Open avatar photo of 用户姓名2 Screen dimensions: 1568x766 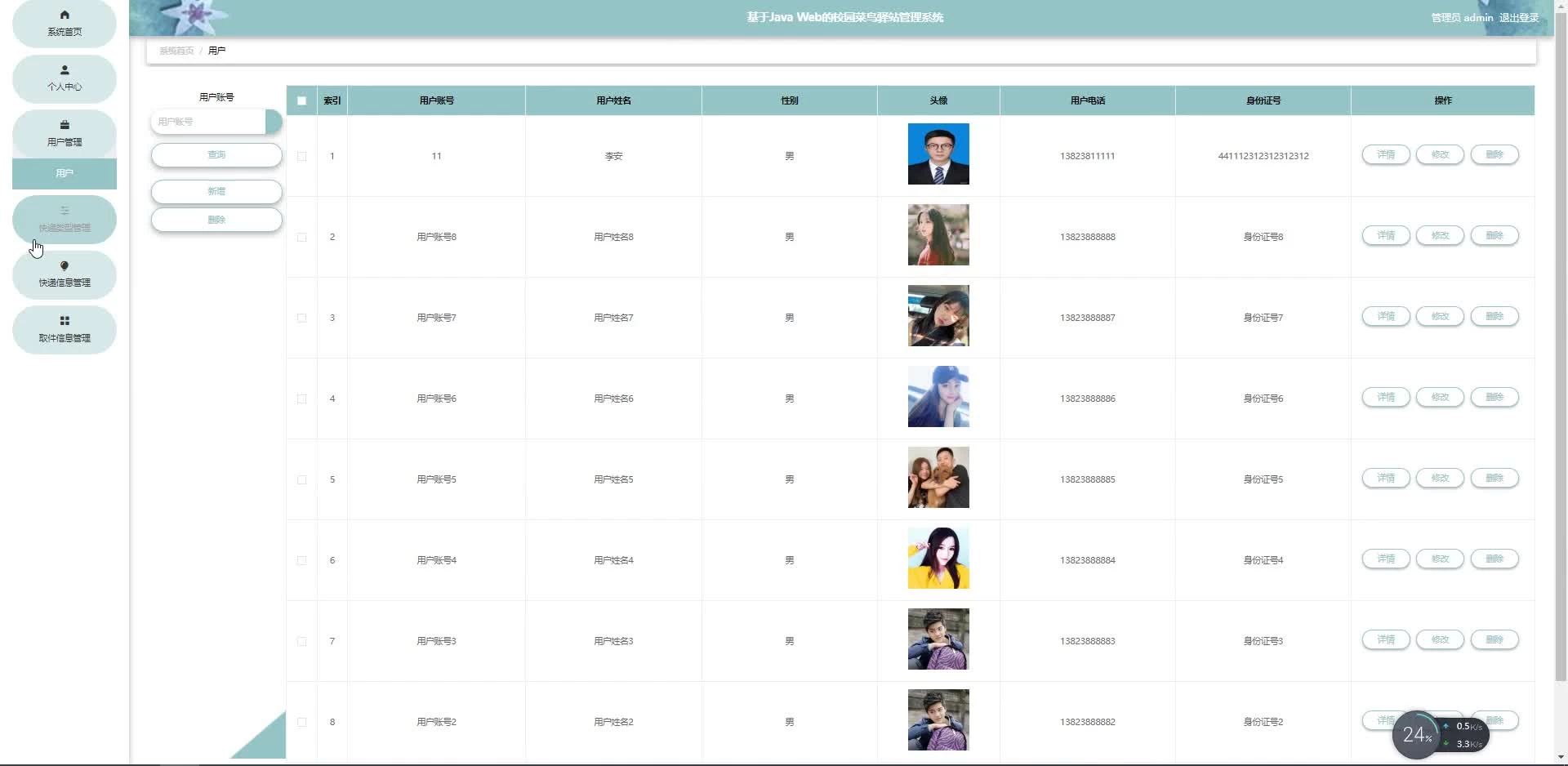(938, 719)
